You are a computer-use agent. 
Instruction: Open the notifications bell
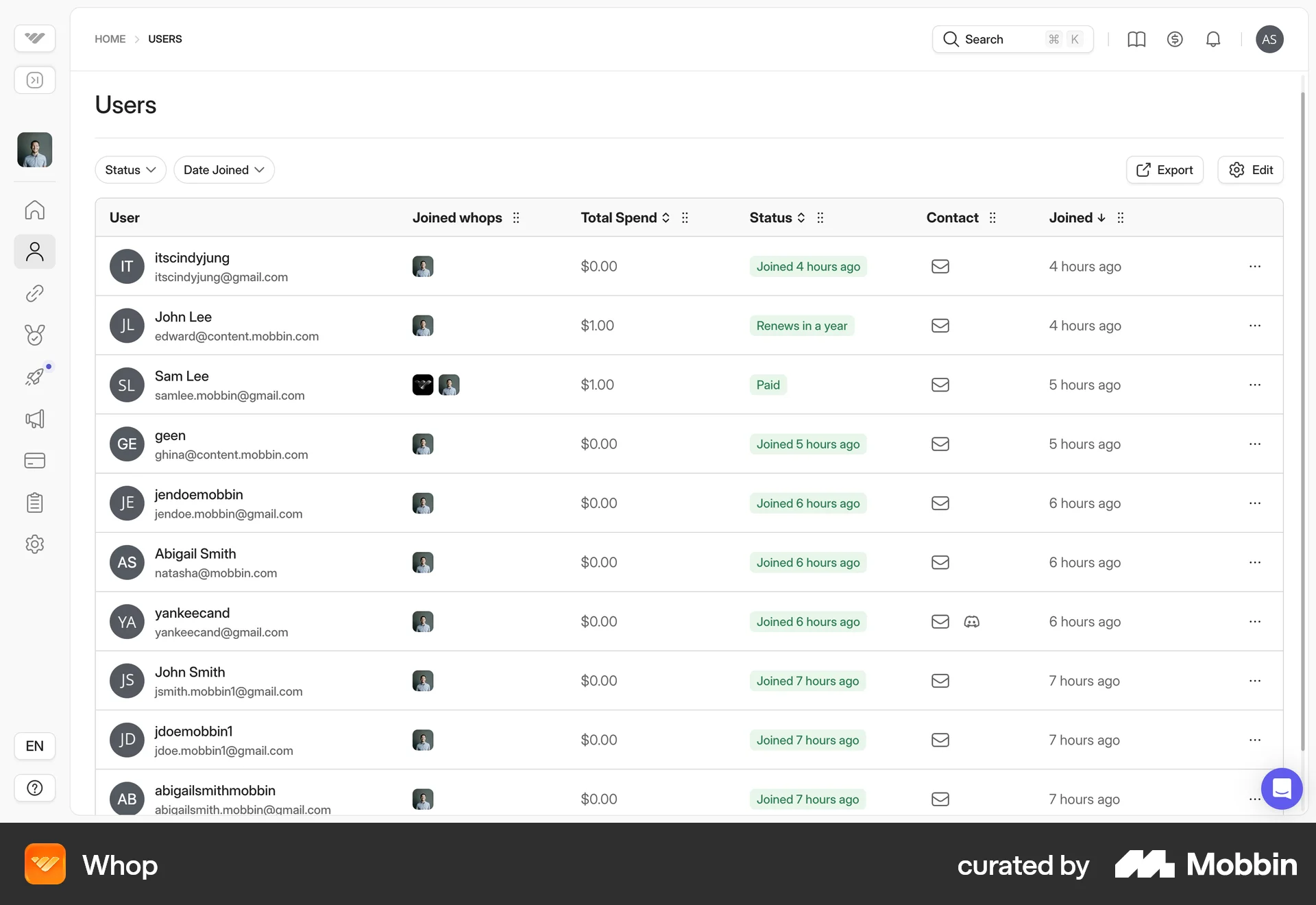click(x=1213, y=39)
